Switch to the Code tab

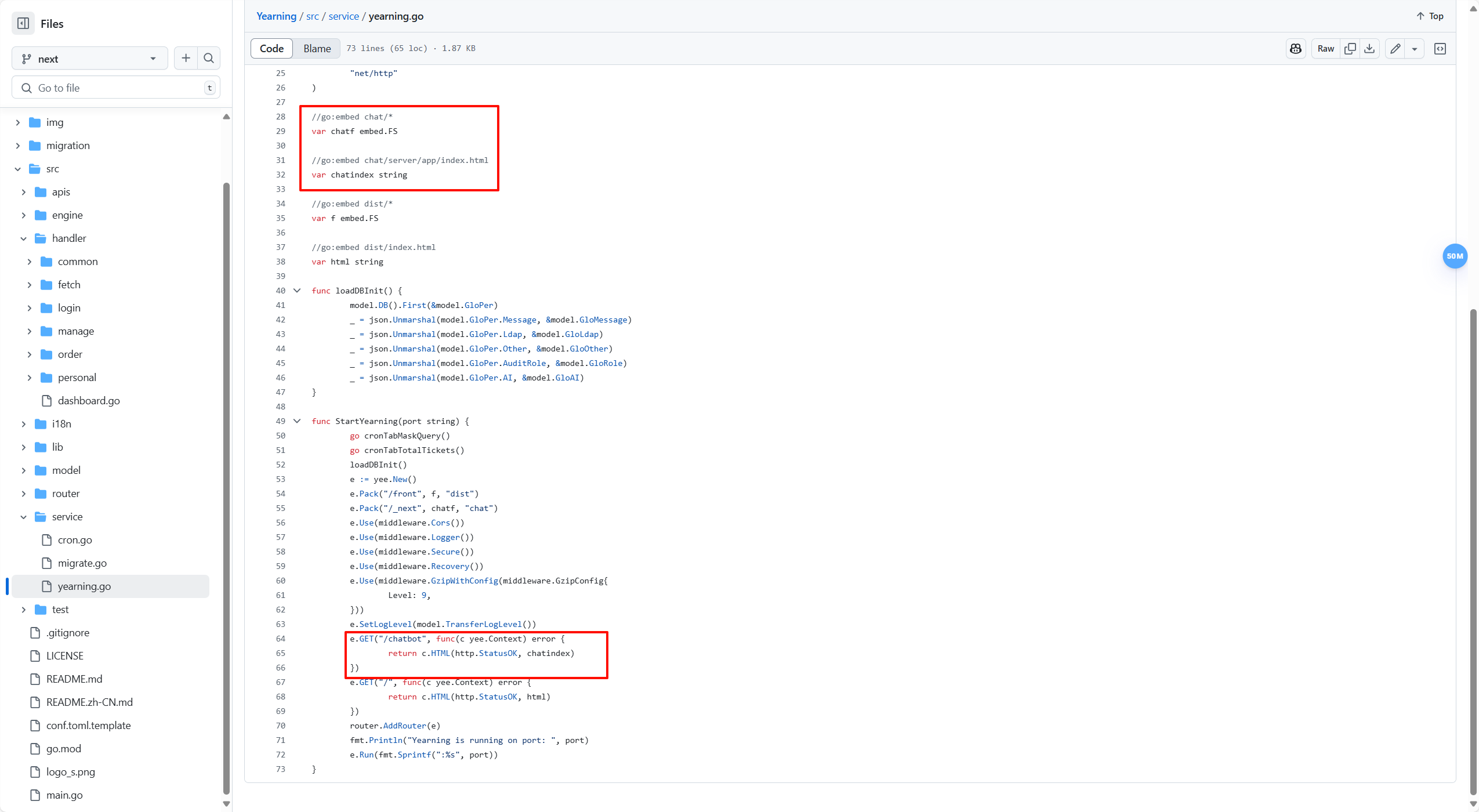point(271,49)
